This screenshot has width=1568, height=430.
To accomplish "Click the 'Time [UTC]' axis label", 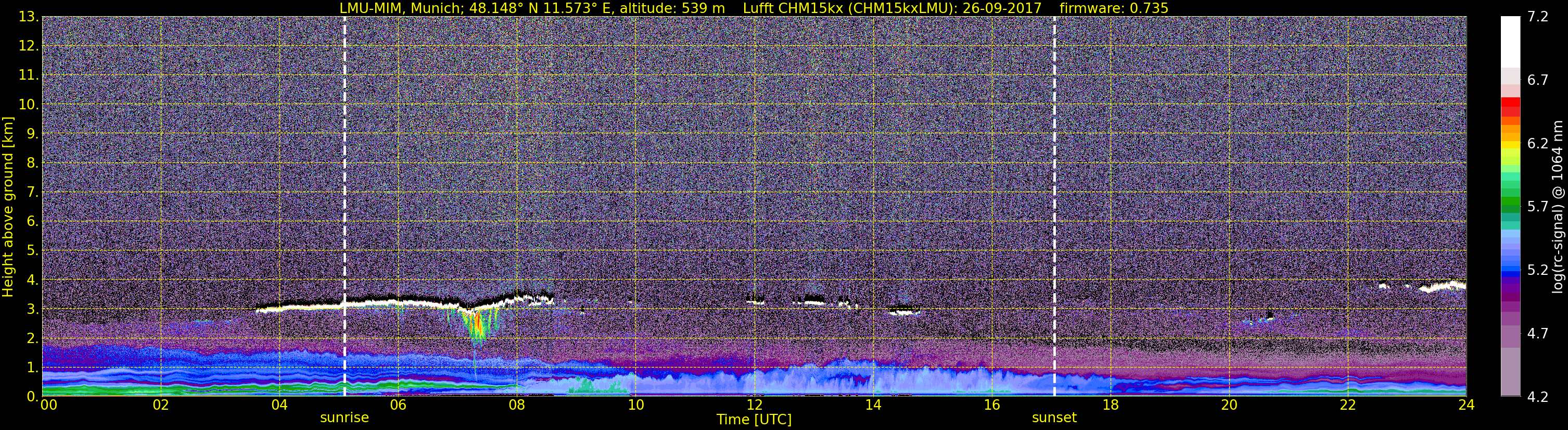I will tap(754, 419).
